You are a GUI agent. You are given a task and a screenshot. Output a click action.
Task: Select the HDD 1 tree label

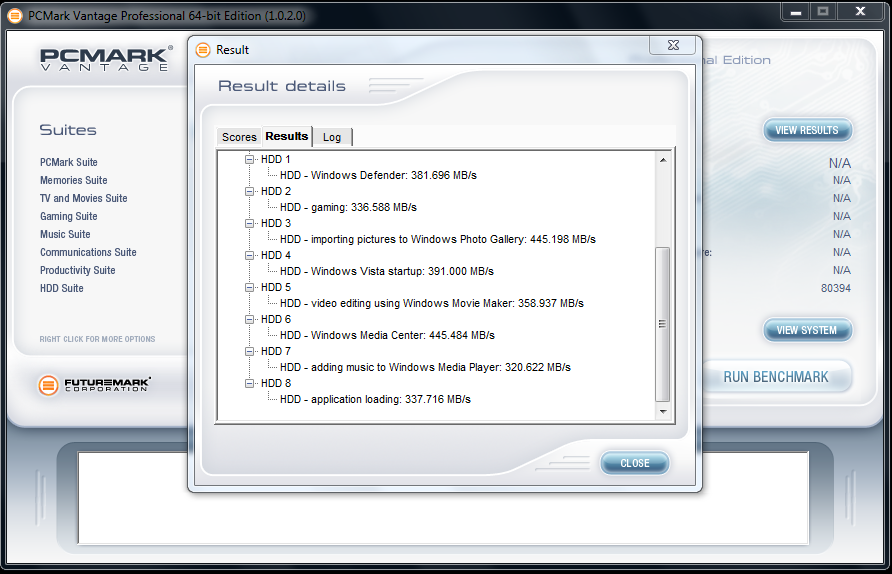tap(276, 159)
